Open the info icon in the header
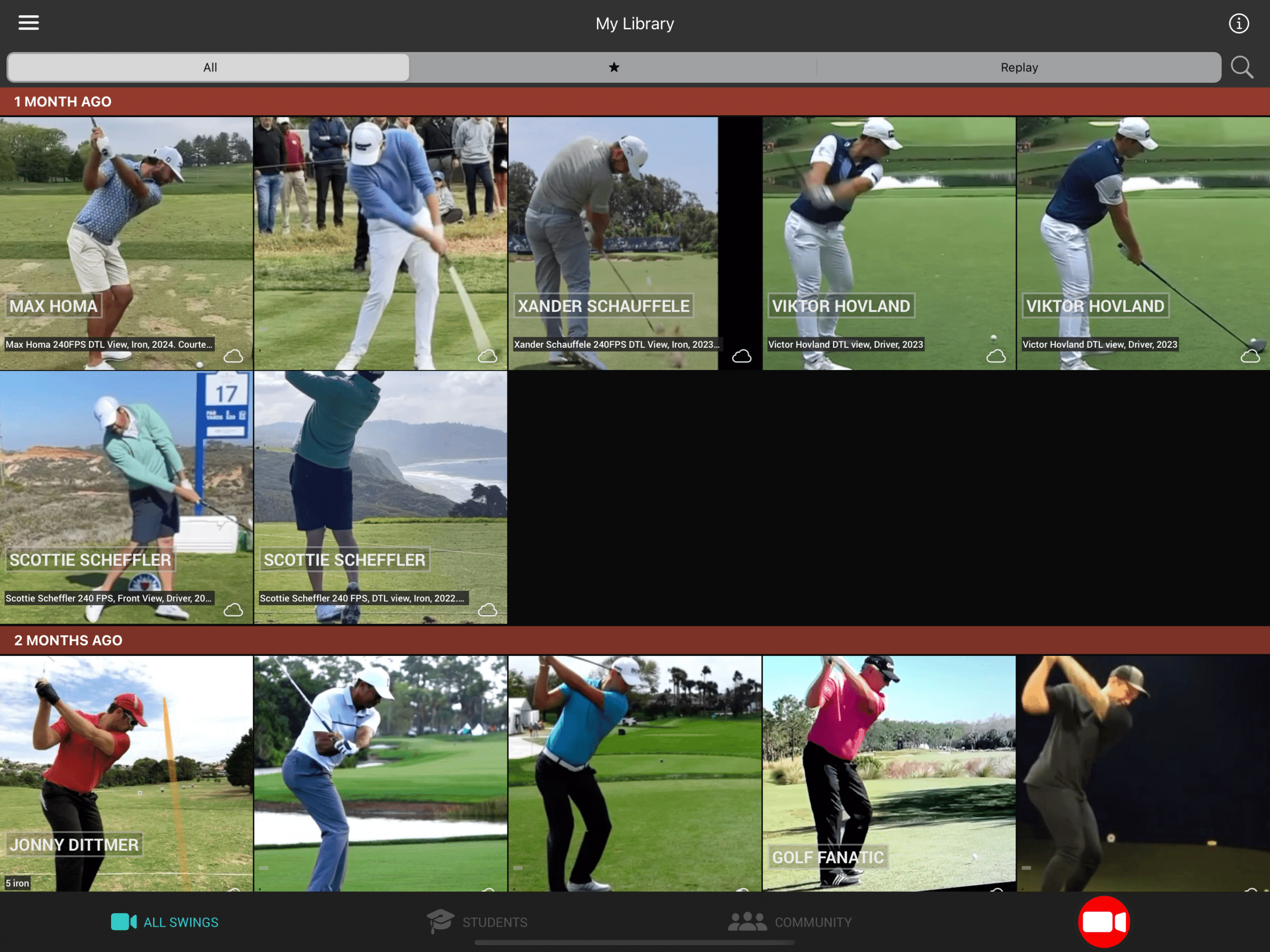This screenshot has width=1270, height=952. [1238, 23]
